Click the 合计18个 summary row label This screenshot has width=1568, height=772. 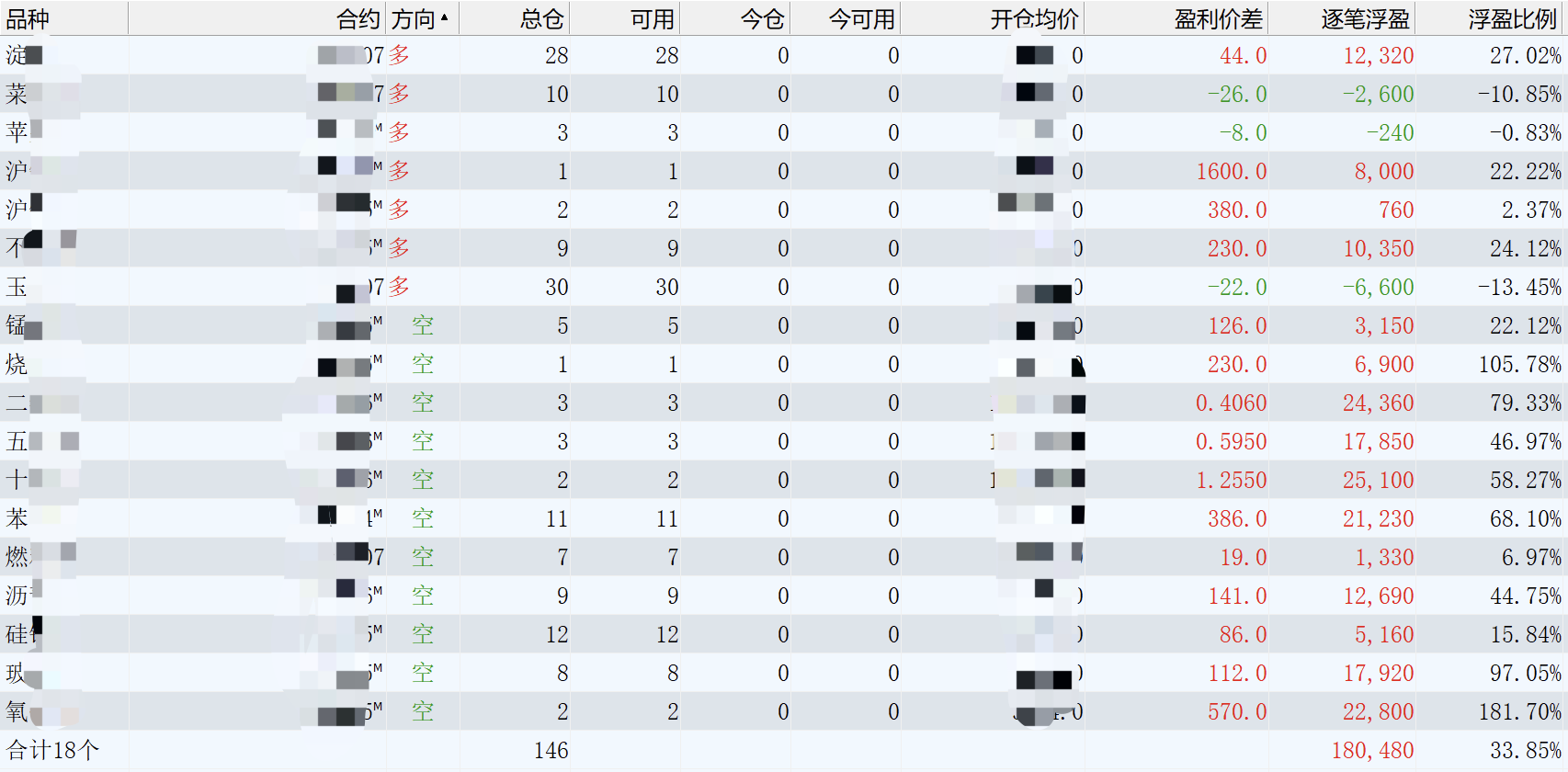click(52, 751)
